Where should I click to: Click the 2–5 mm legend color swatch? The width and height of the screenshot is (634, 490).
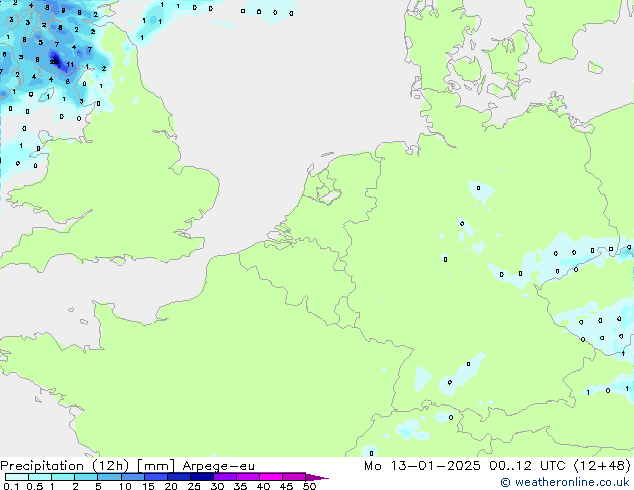(86, 477)
